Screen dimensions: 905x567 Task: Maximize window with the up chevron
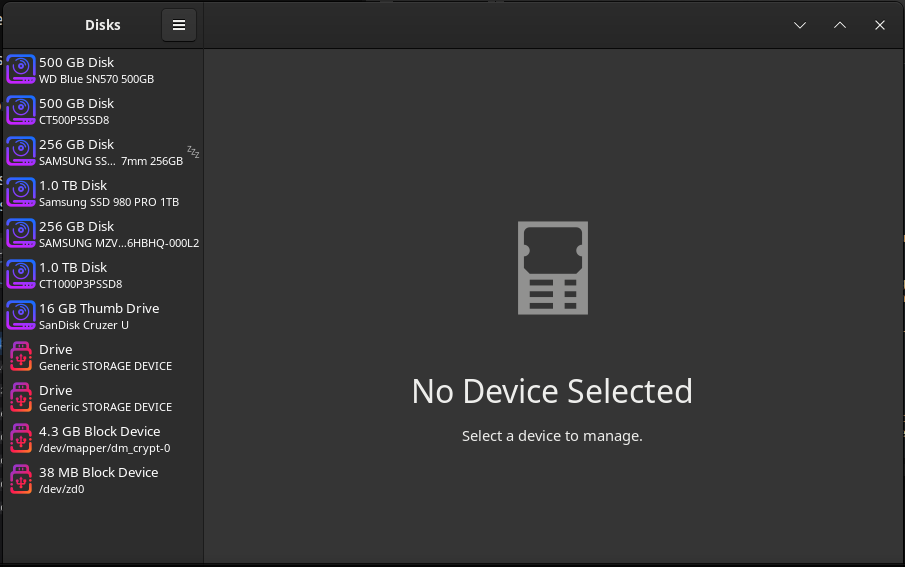[840, 25]
